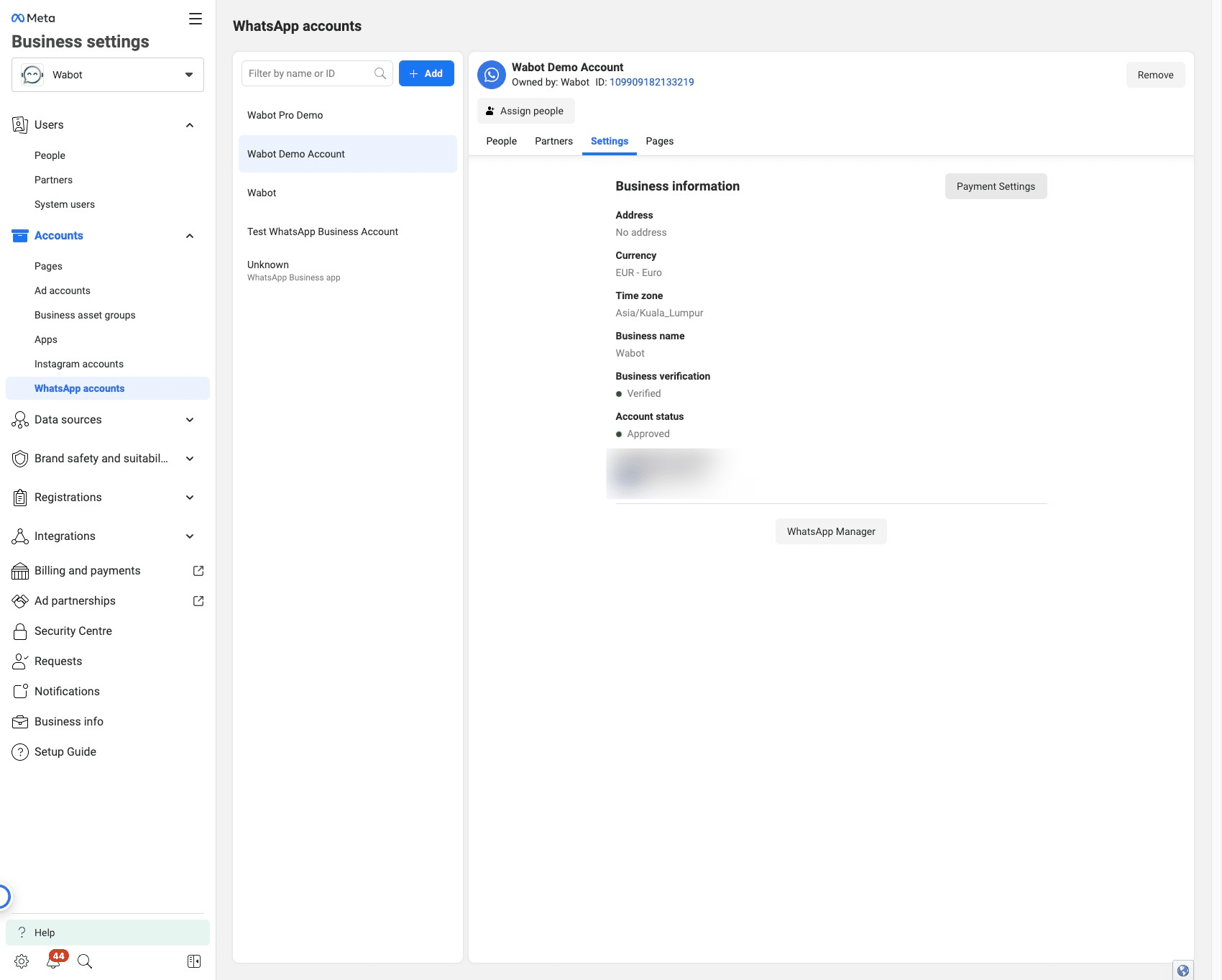This screenshot has height=980, width=1222.
Task: Switch to the People tab
Action: coord(502,141)
